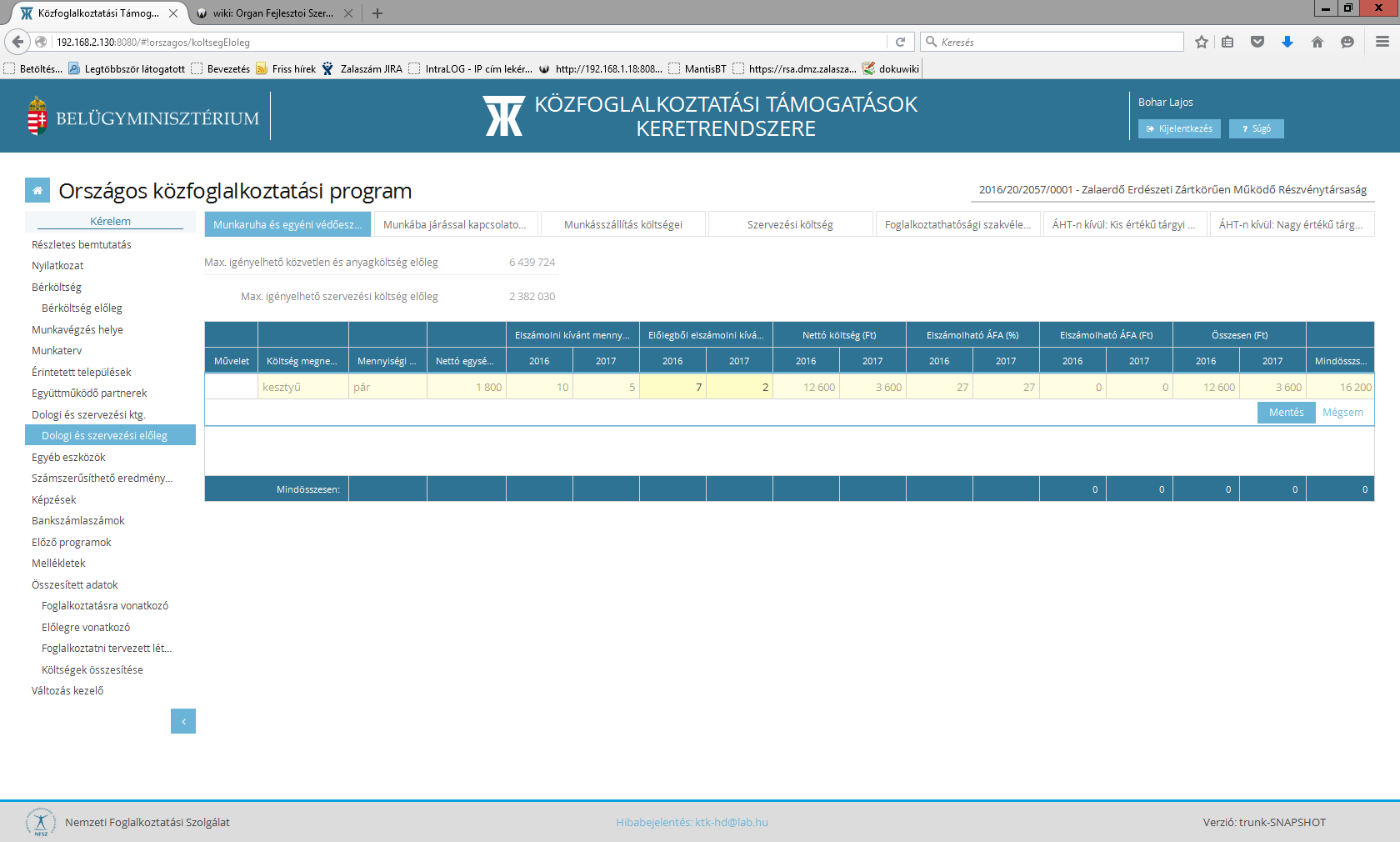Open Változás kezelő in the sidebar

67,691
